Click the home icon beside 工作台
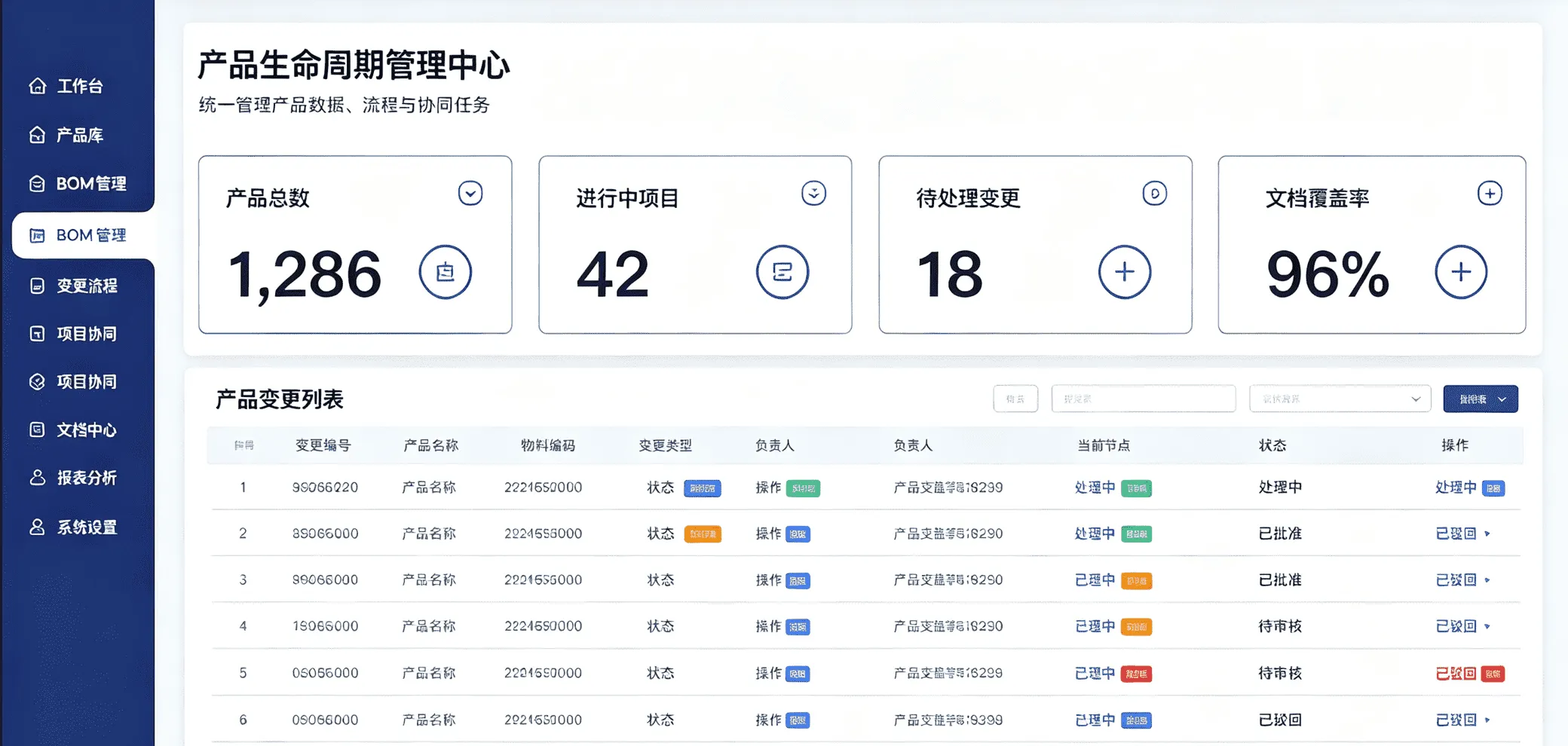 point(37,86)
